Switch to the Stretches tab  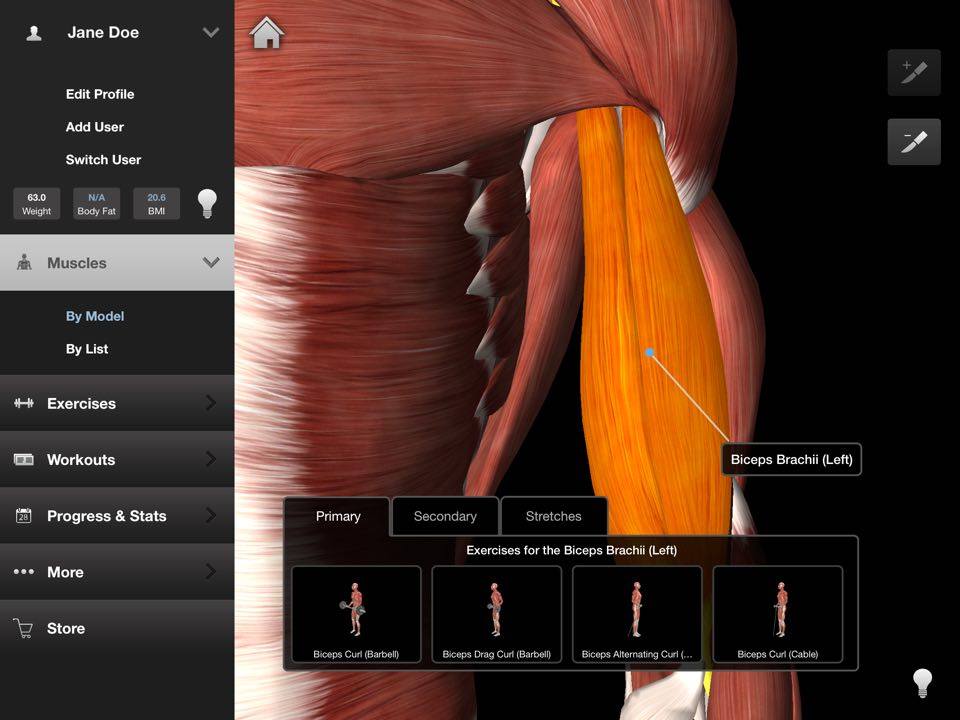point(553,516)
